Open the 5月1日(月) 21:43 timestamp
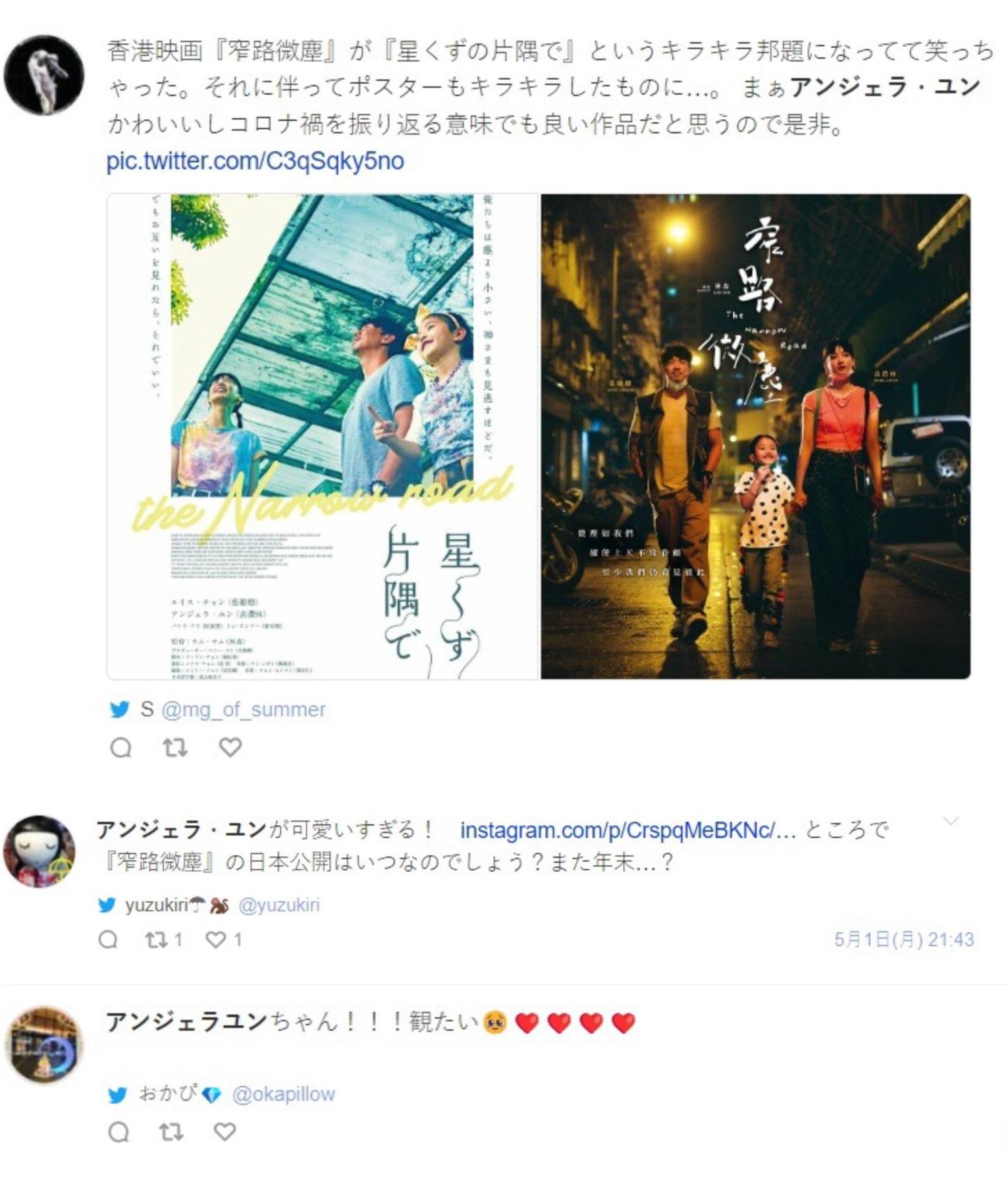This screenshot has width=1008, height=1178. point(904,940)
